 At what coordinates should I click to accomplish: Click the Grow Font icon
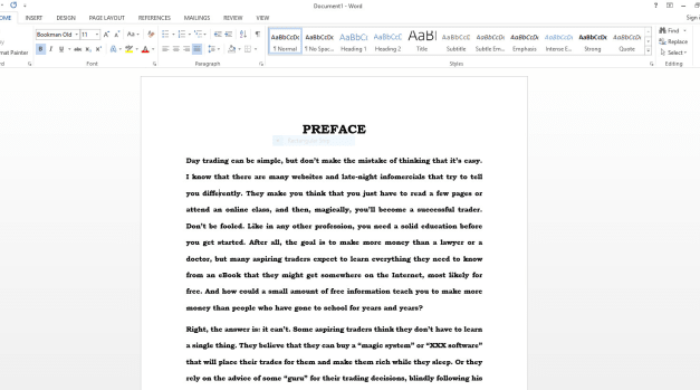(x=106, y=34)
